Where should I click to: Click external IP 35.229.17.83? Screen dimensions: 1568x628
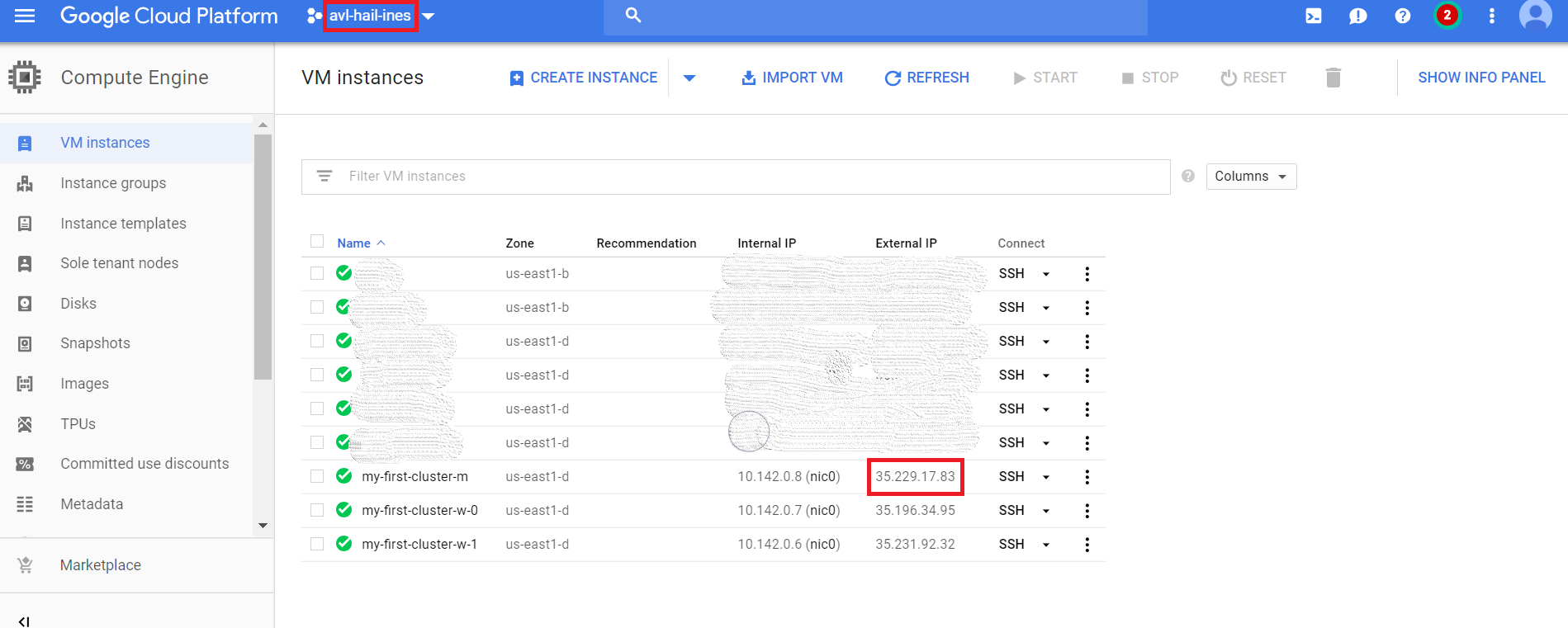[x=915, y=477]
